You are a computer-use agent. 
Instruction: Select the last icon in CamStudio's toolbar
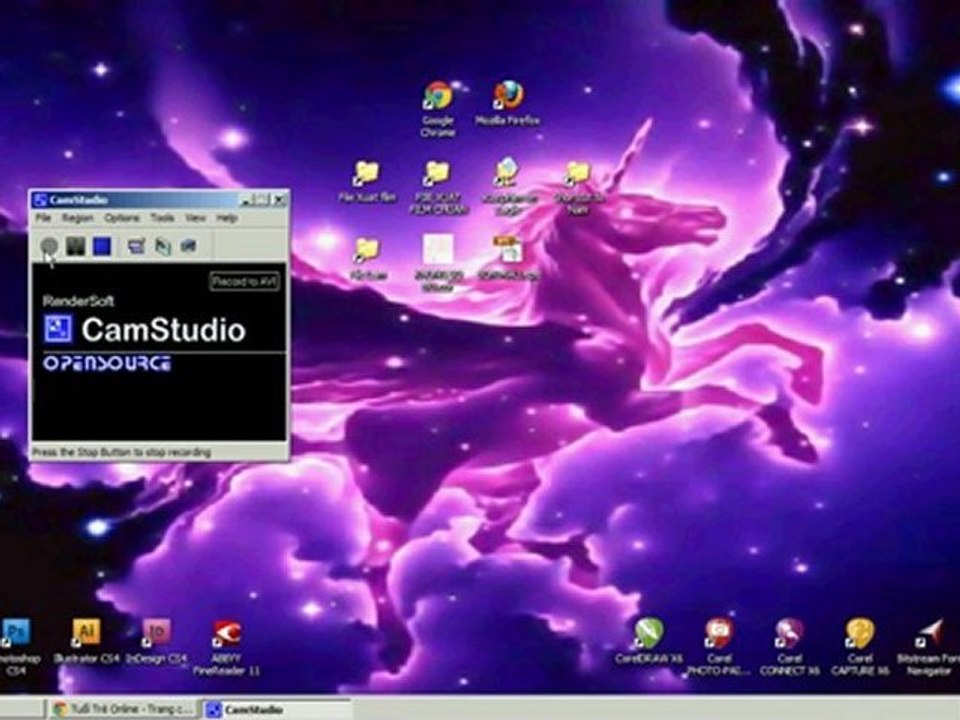click(189, 246)
